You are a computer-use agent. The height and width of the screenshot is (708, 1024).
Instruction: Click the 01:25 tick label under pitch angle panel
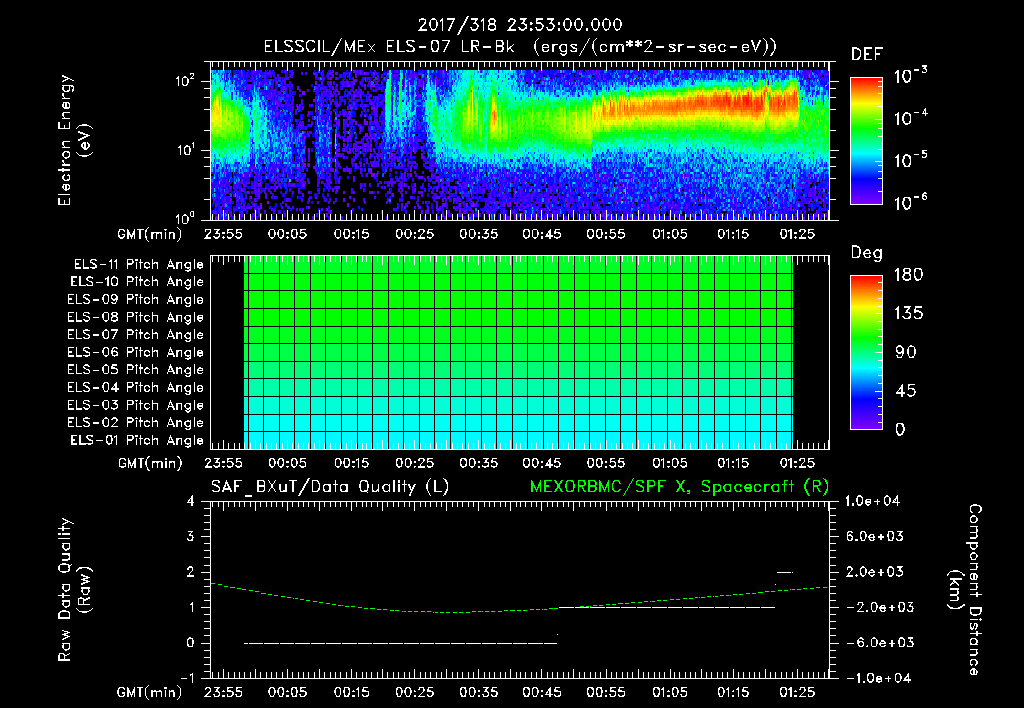(797, 463)
